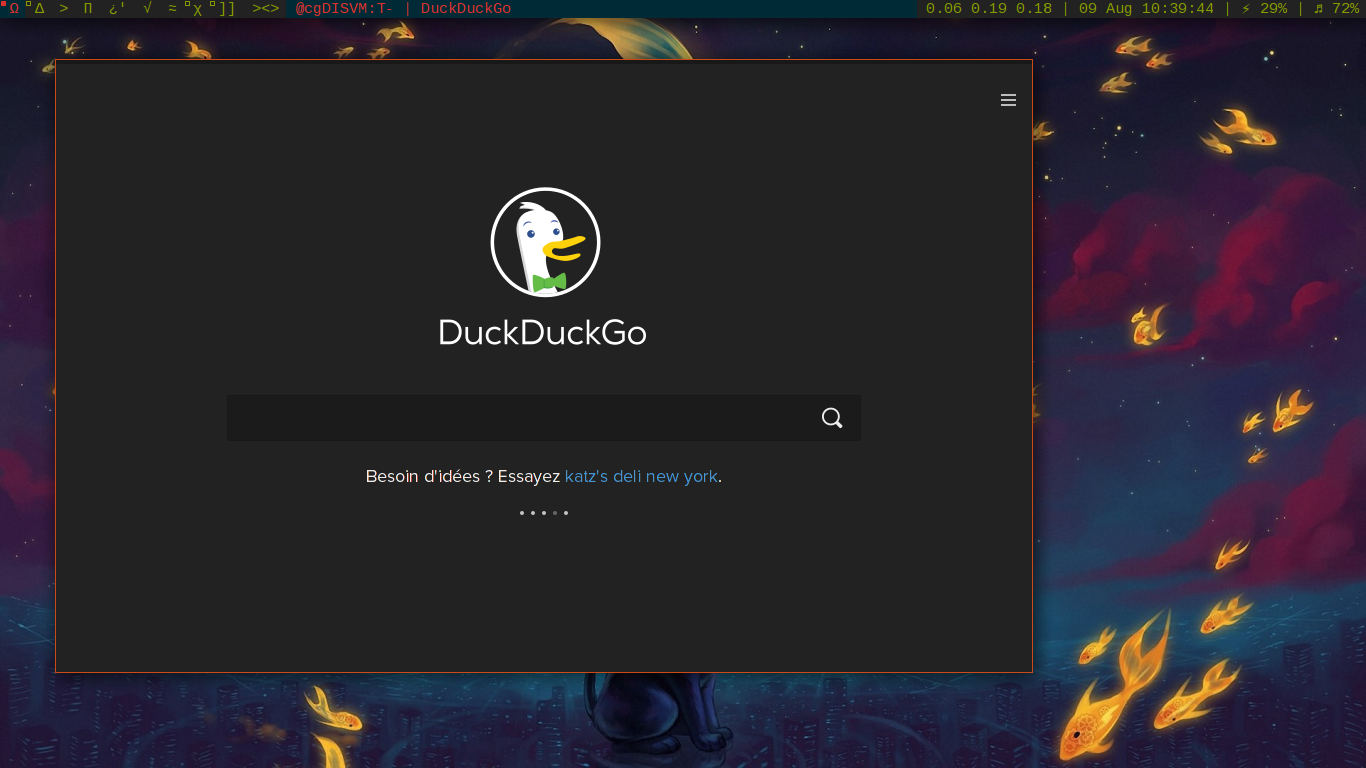Switch to the Δ workspace
The image size is (1366, 768).
(x=38, y=9)
